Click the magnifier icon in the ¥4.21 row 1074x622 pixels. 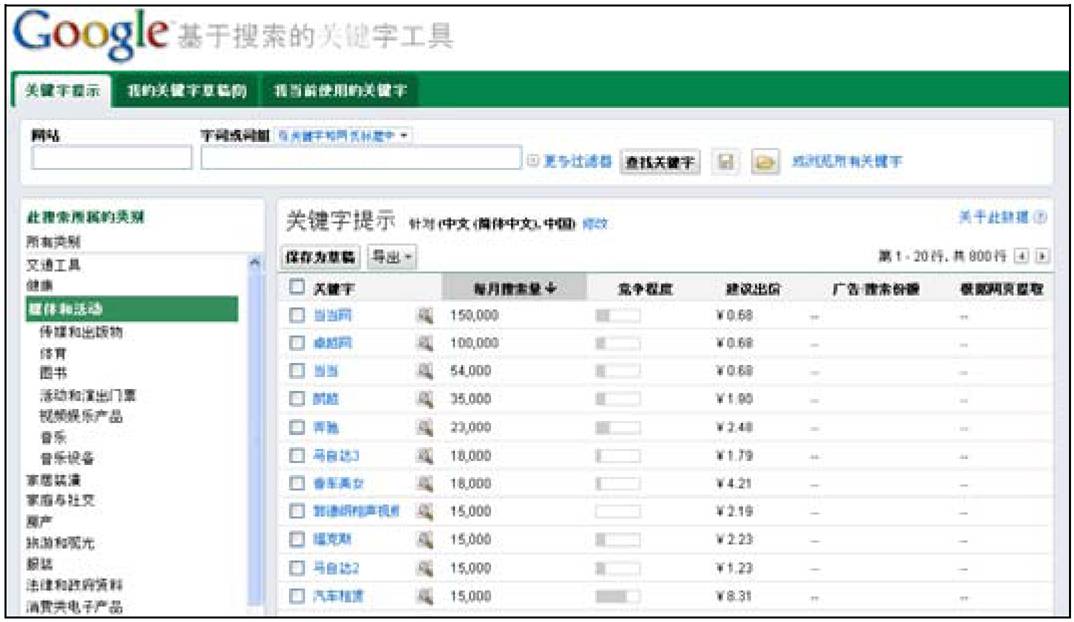point(425,484)
